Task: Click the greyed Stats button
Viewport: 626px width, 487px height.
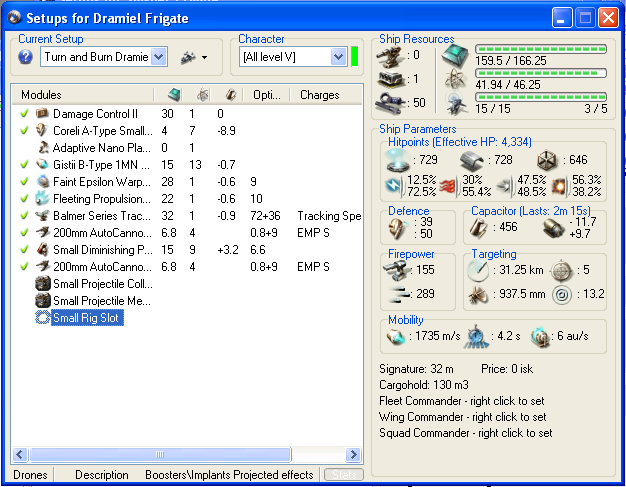Action: [x=344, y=475]
